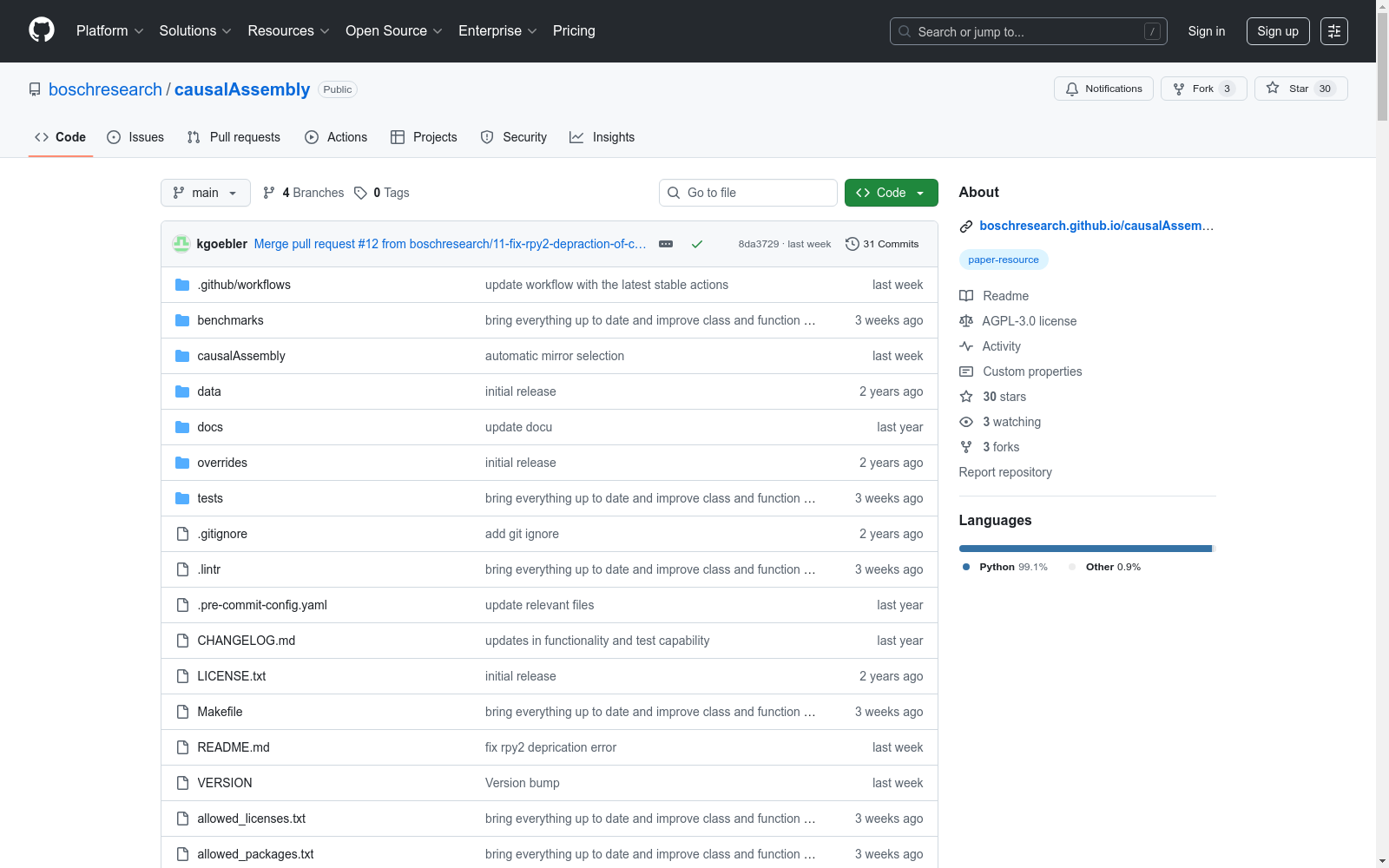Click the Python language bar segment
Viewport: 1389px width, 868px height.
(x=1085, y=549)
